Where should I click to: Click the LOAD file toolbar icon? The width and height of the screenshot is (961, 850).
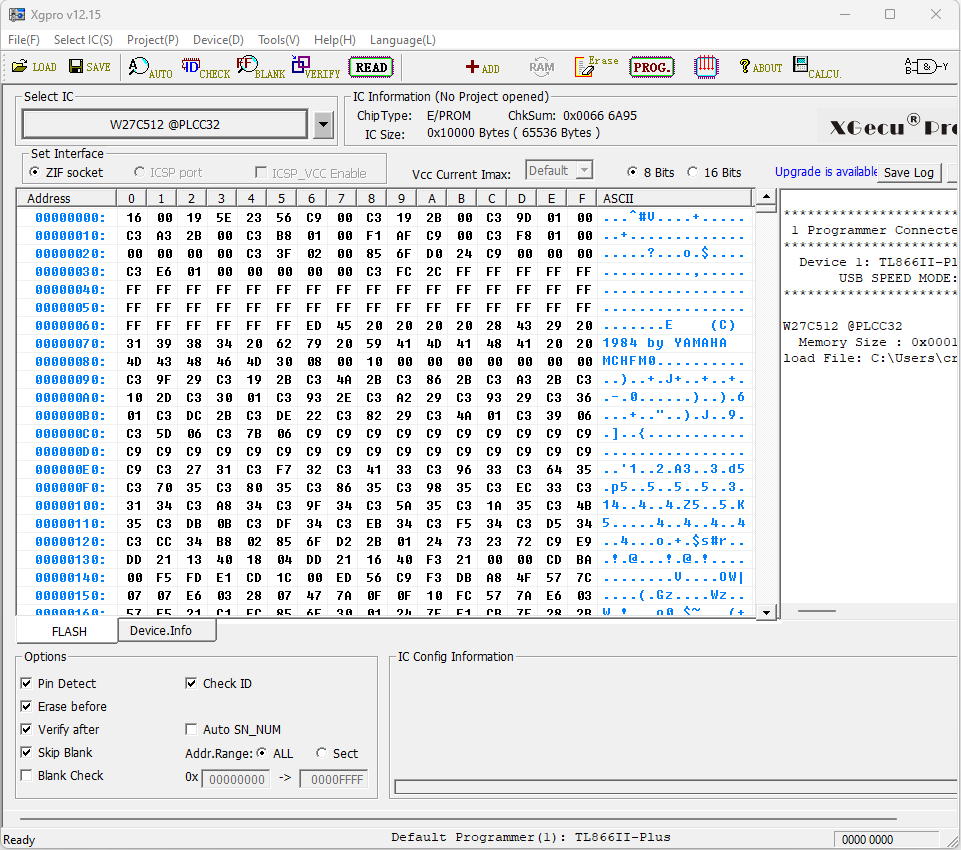[34, 67]
